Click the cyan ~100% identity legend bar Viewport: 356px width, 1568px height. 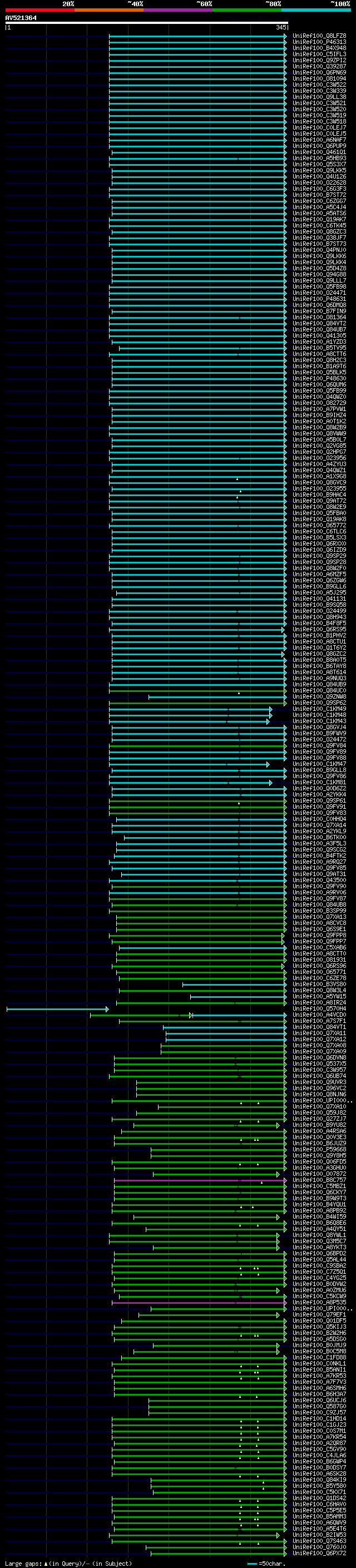coord(316,10)
